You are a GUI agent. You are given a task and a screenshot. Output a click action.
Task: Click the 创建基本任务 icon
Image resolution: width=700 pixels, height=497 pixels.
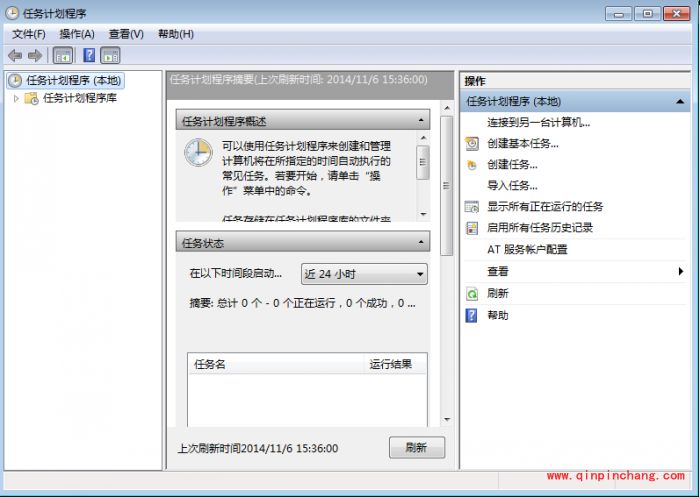(472, 143)
